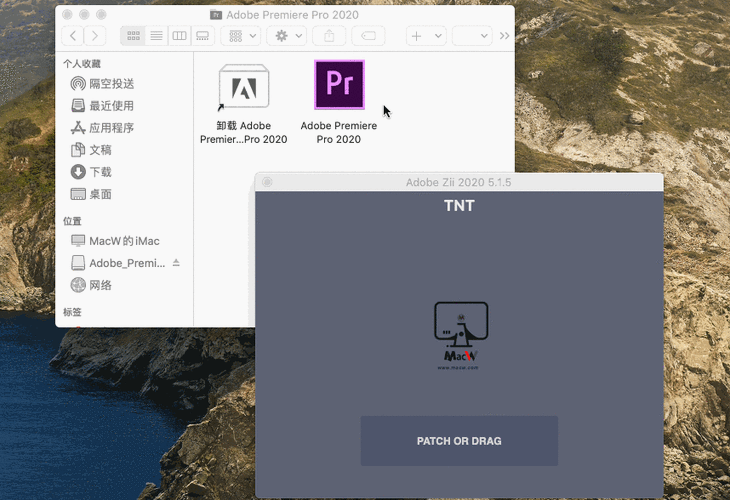Click the MacW logo in Adobe Zii
The height and width of the screenshot is (500, 730).
pyautogui.click(x=461, y=336)
